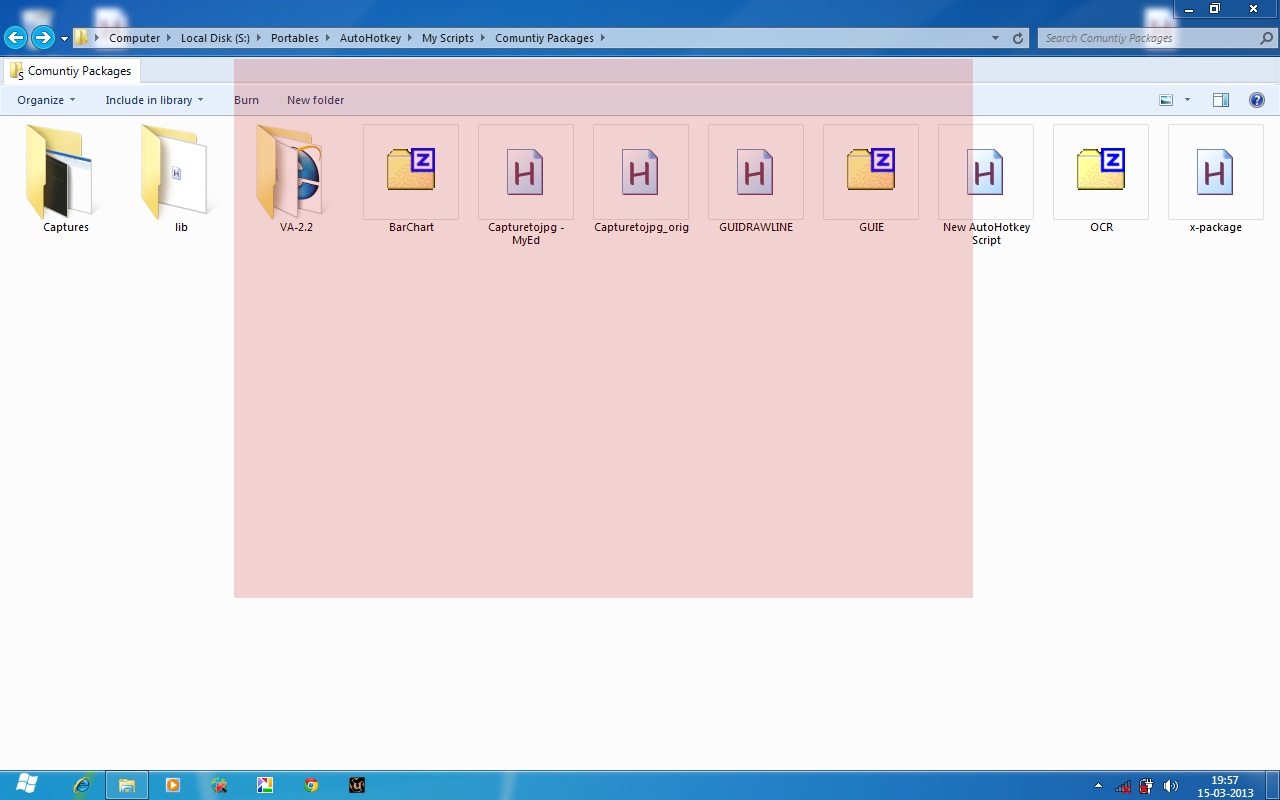Select the x-package script file

tap(1215, 172)
